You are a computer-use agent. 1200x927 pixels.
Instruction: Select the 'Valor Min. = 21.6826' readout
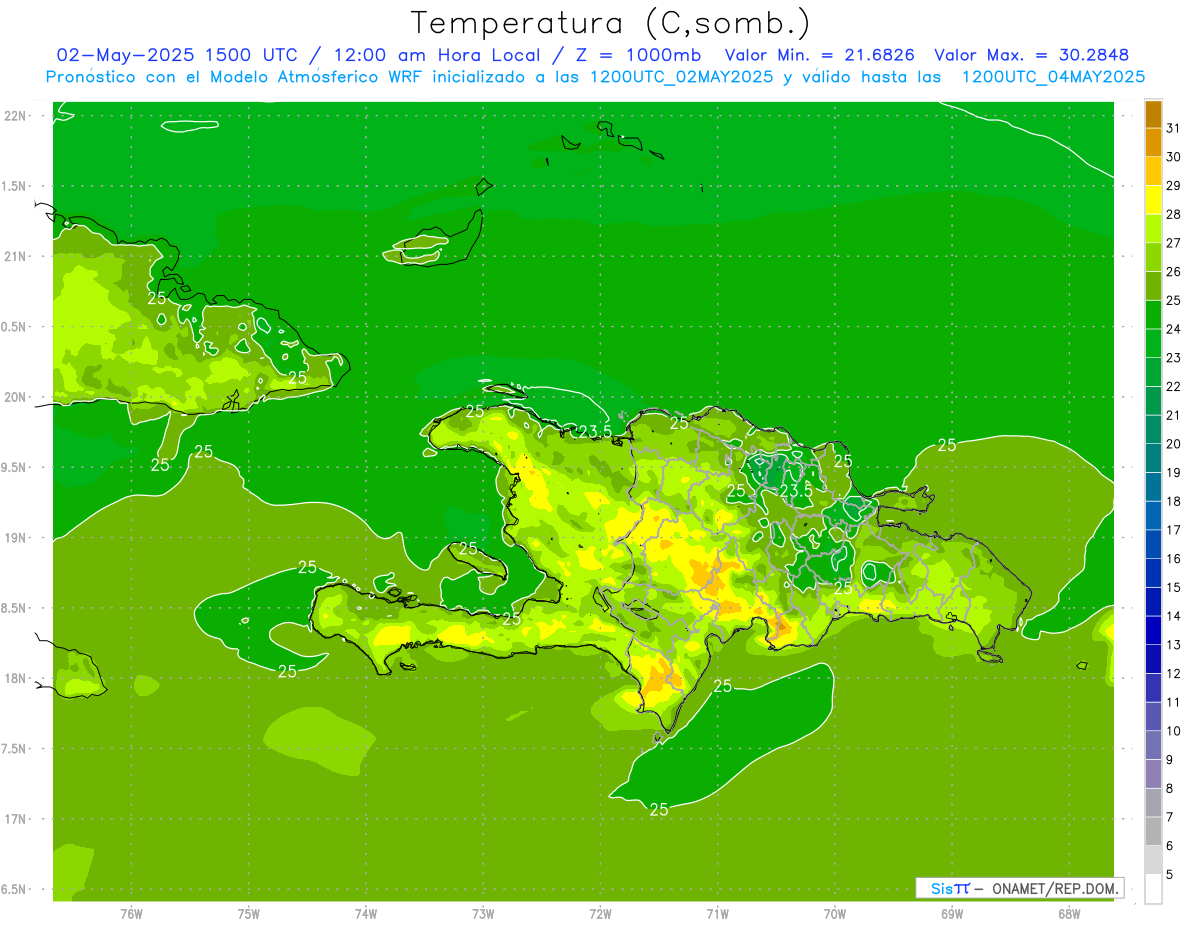point(820,55)
